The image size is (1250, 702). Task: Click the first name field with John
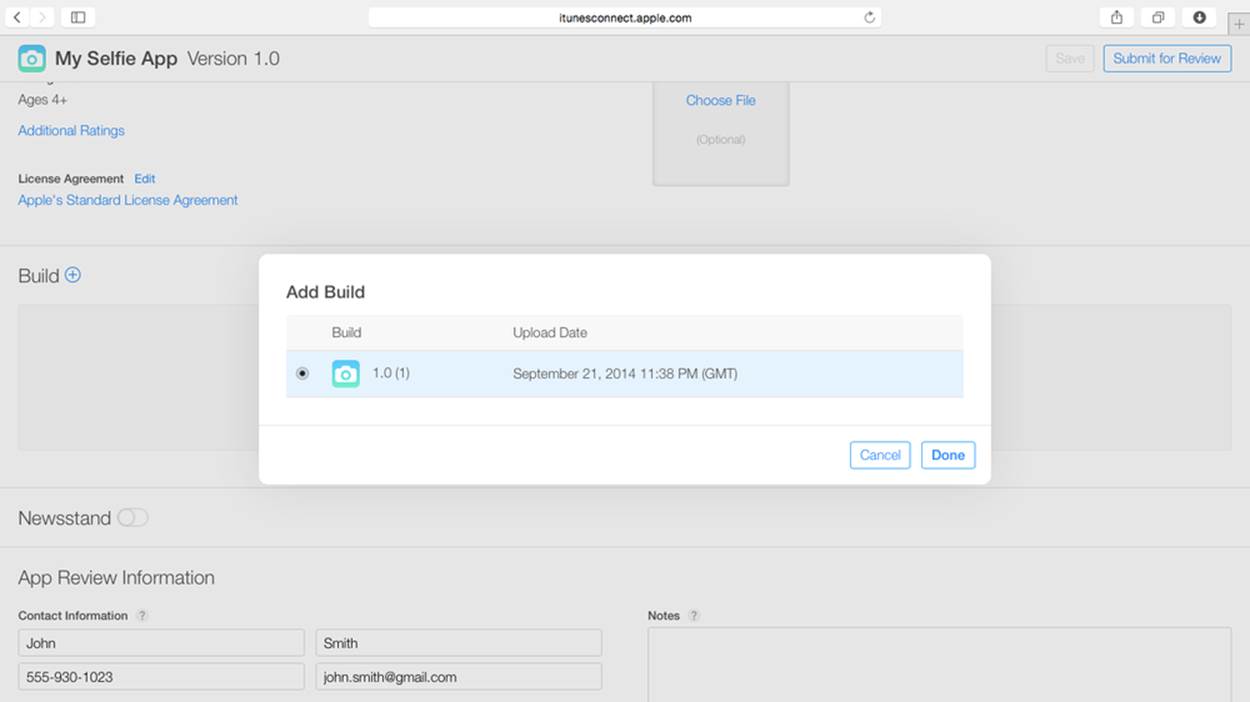point(161,643)
